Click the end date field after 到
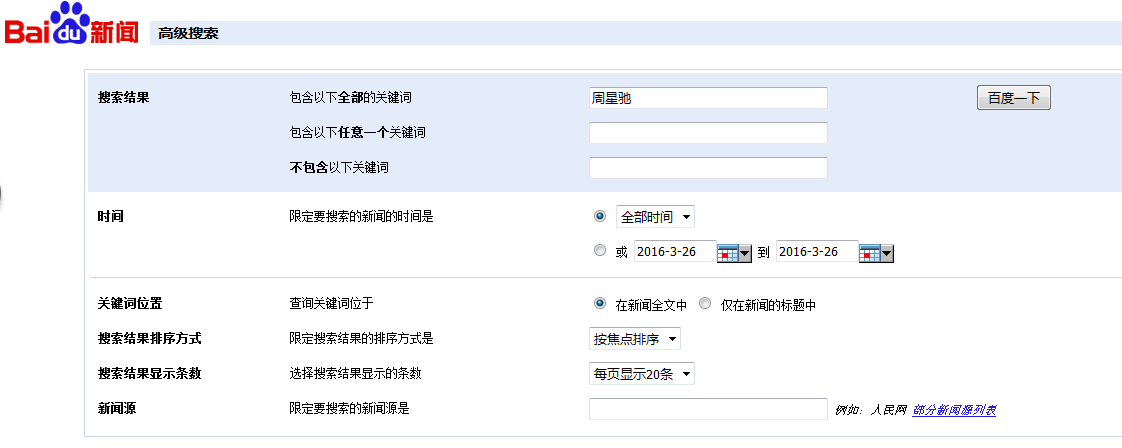Image resolution: width=1122 pixels, height=448 pixels. tap(817, 251)
